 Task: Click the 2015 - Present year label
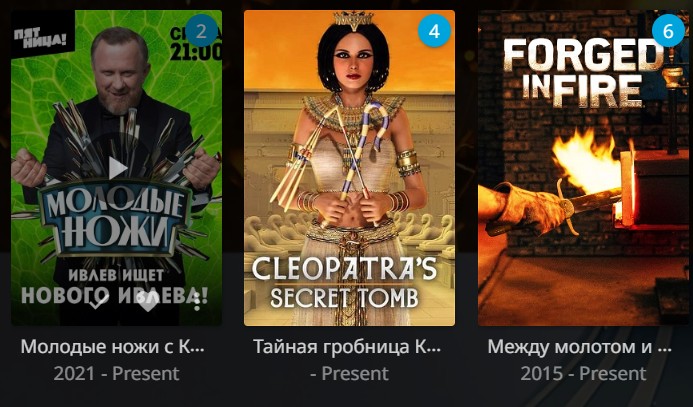click(583, 374)
